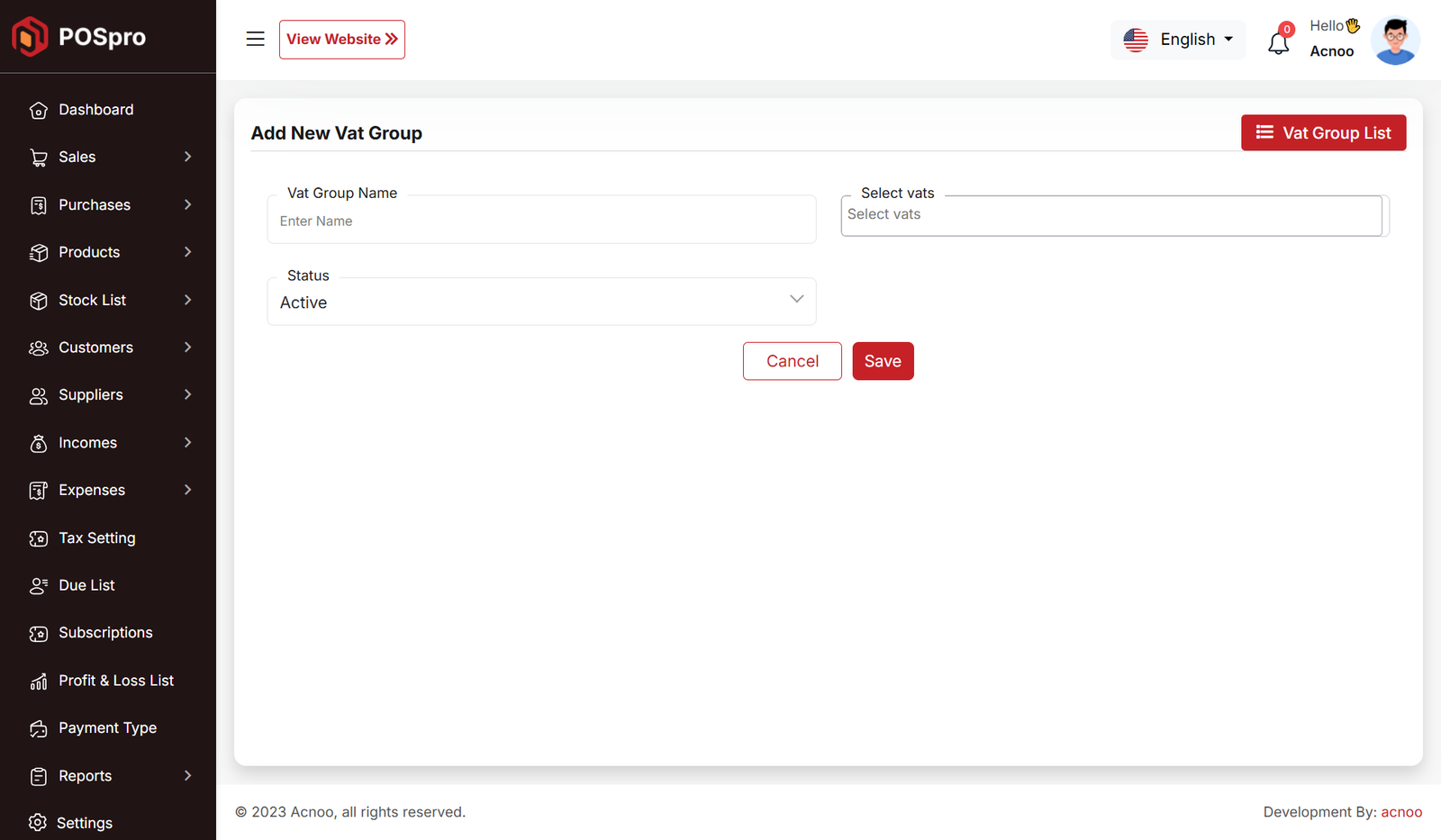Click the Due List sidebar icon
The width and height of the screenshot is (1441, 840).
38,586
